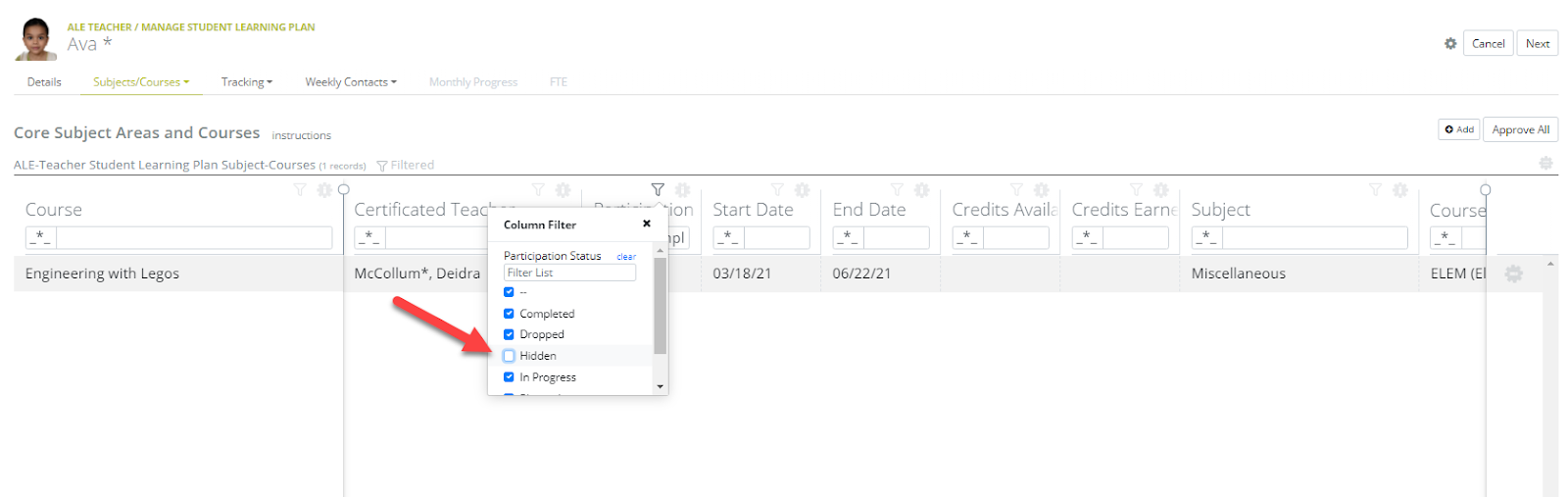The image size is (1568, 497).
Task: Uncheck the Dropped status checkbox
Action: point(509,334)
